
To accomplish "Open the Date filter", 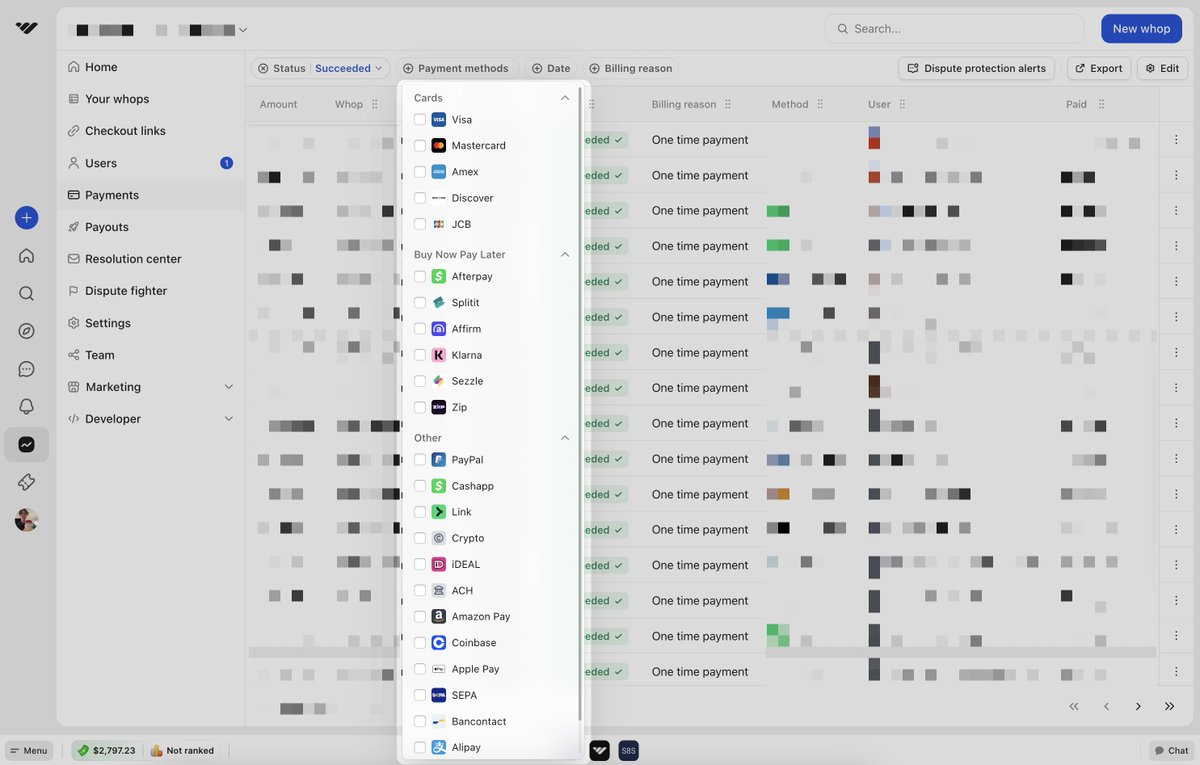I will click(551, 68).
